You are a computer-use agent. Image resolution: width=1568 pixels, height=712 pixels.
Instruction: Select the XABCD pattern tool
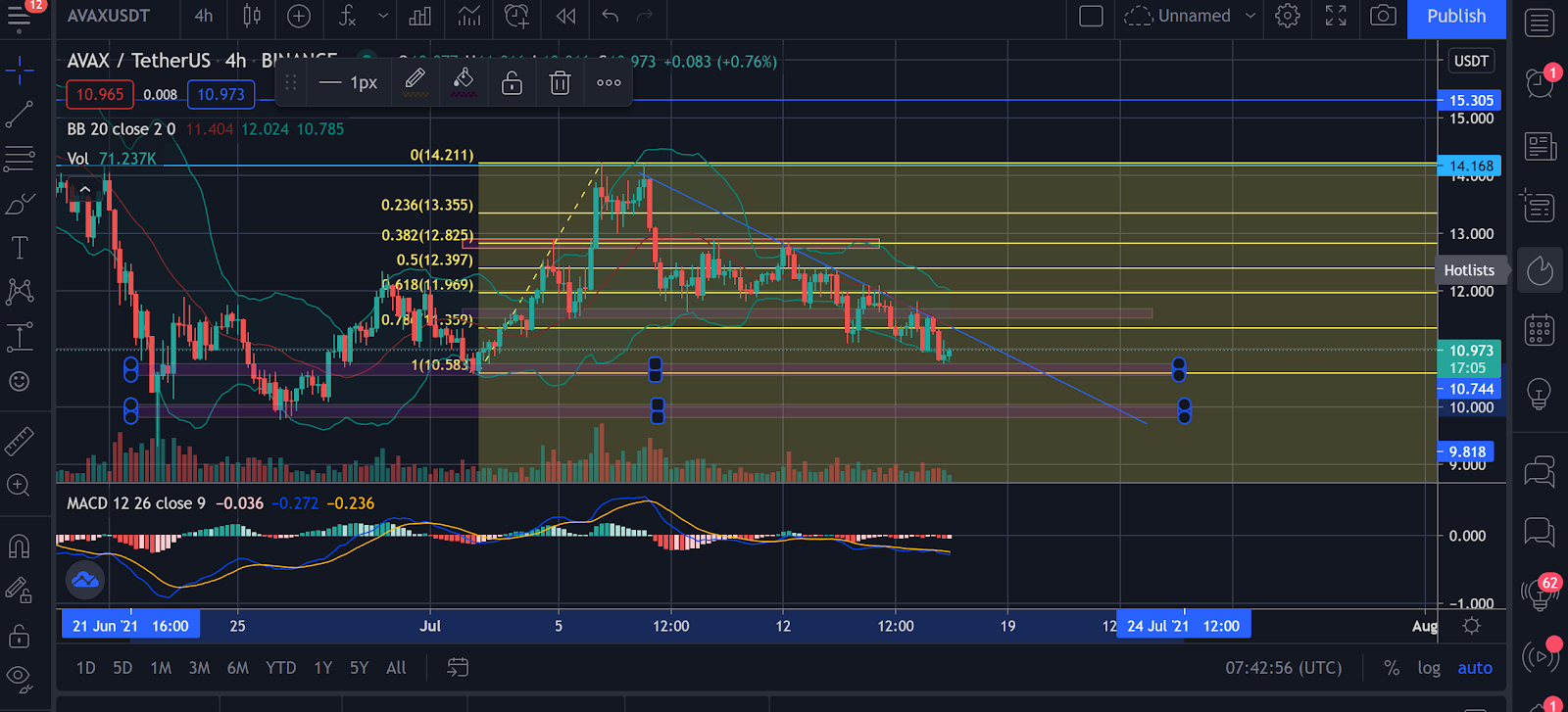pos(20,292)
